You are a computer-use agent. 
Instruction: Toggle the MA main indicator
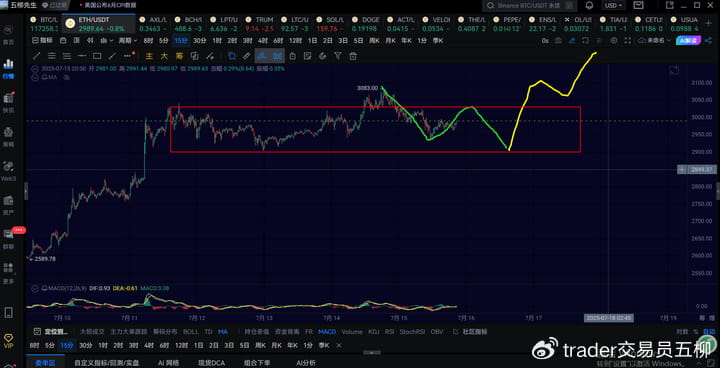(222, 331)
